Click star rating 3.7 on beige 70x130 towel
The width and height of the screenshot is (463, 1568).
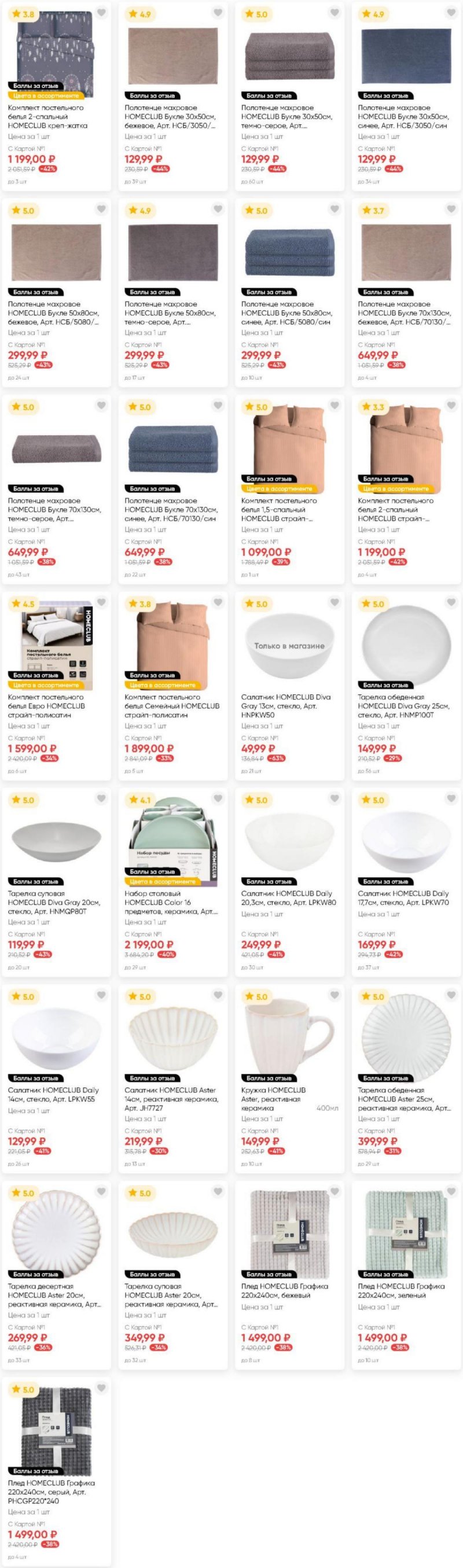coord(373,211)
